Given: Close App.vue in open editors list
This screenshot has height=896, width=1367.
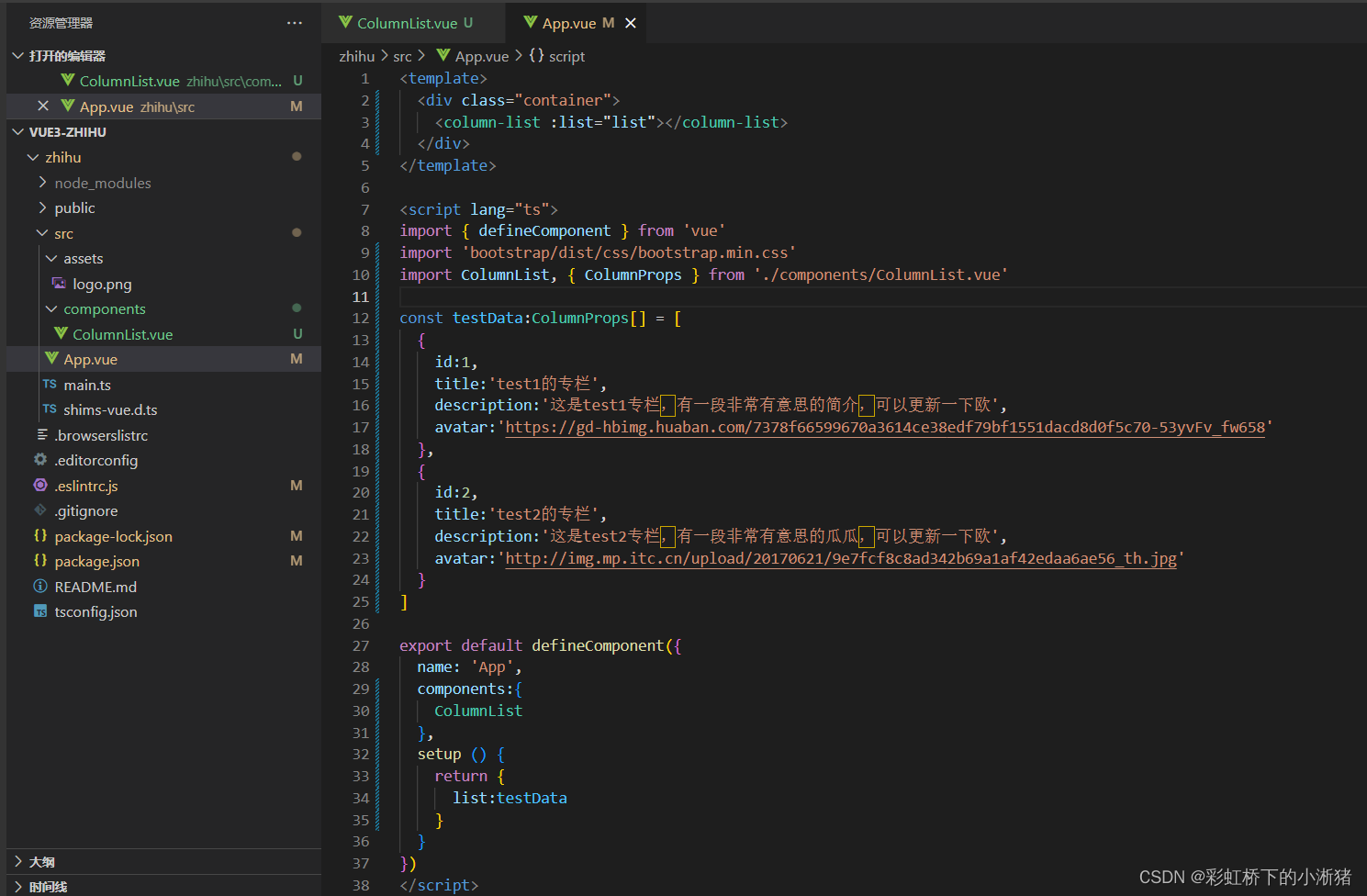Looking at the screenshot, I should pos(43,106).
